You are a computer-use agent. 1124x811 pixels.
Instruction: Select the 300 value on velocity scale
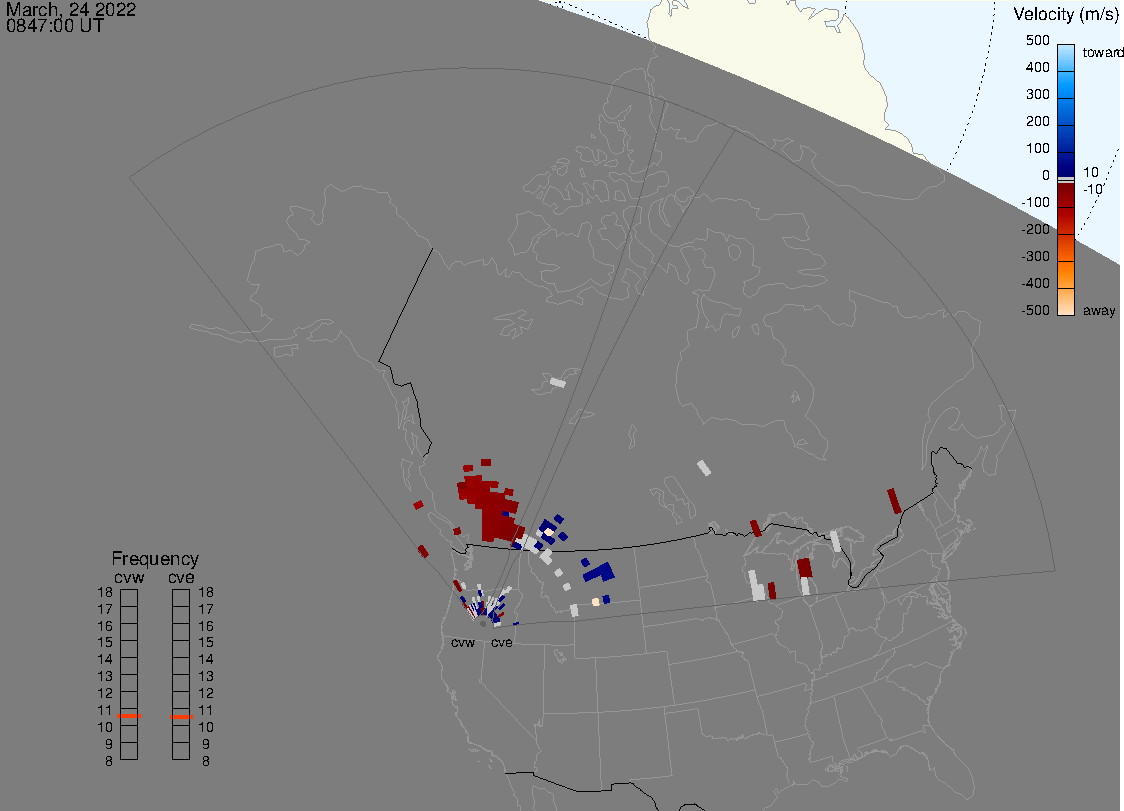1037,94
